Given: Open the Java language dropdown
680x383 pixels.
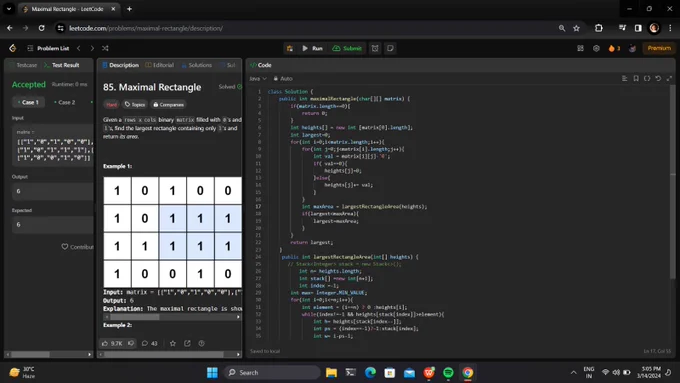Looking at the screenshot, I should click(258, 79).
